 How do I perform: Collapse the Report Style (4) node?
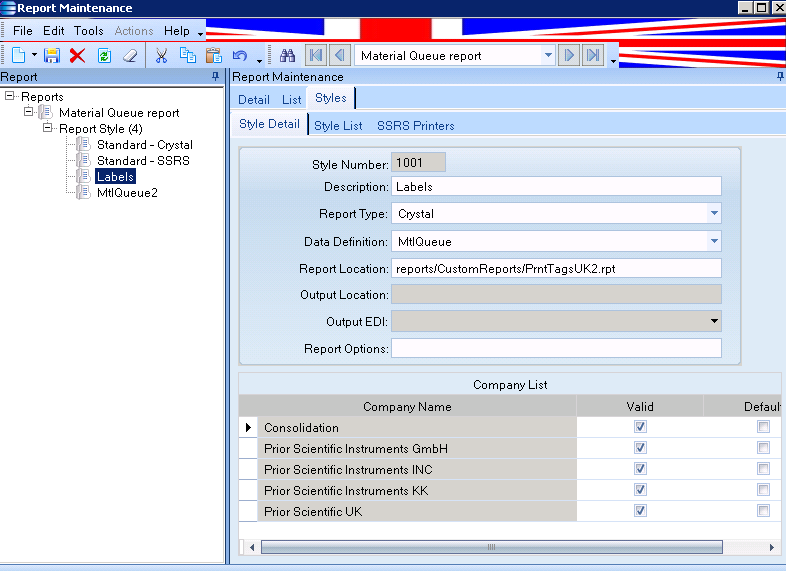tap(48, 128)
